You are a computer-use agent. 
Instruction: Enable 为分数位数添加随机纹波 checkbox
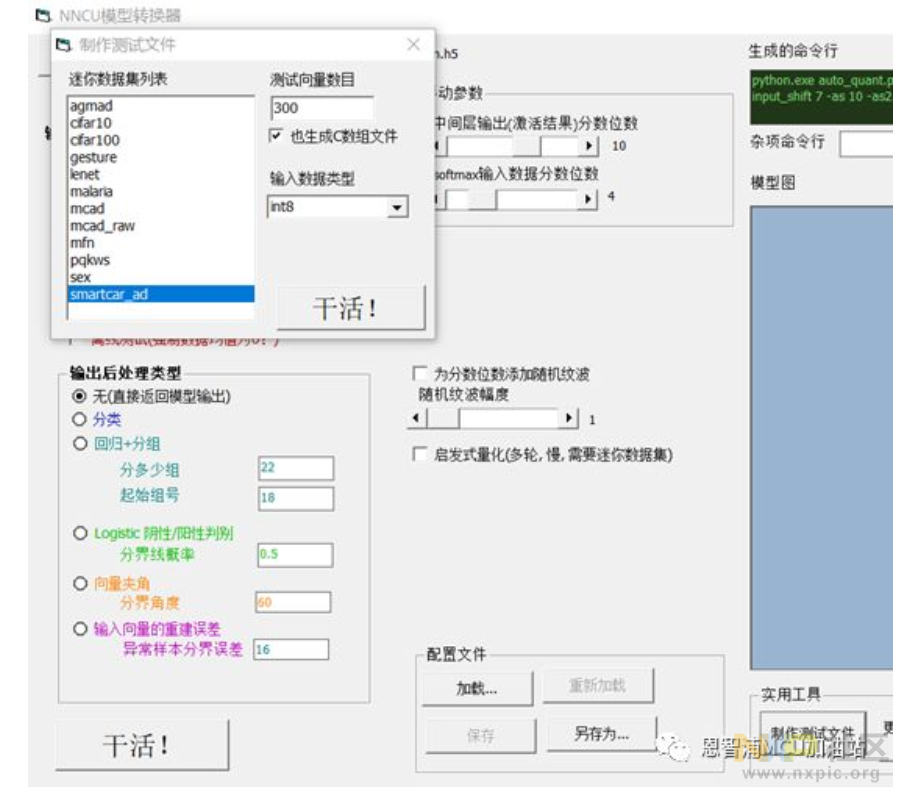(420, 374)
